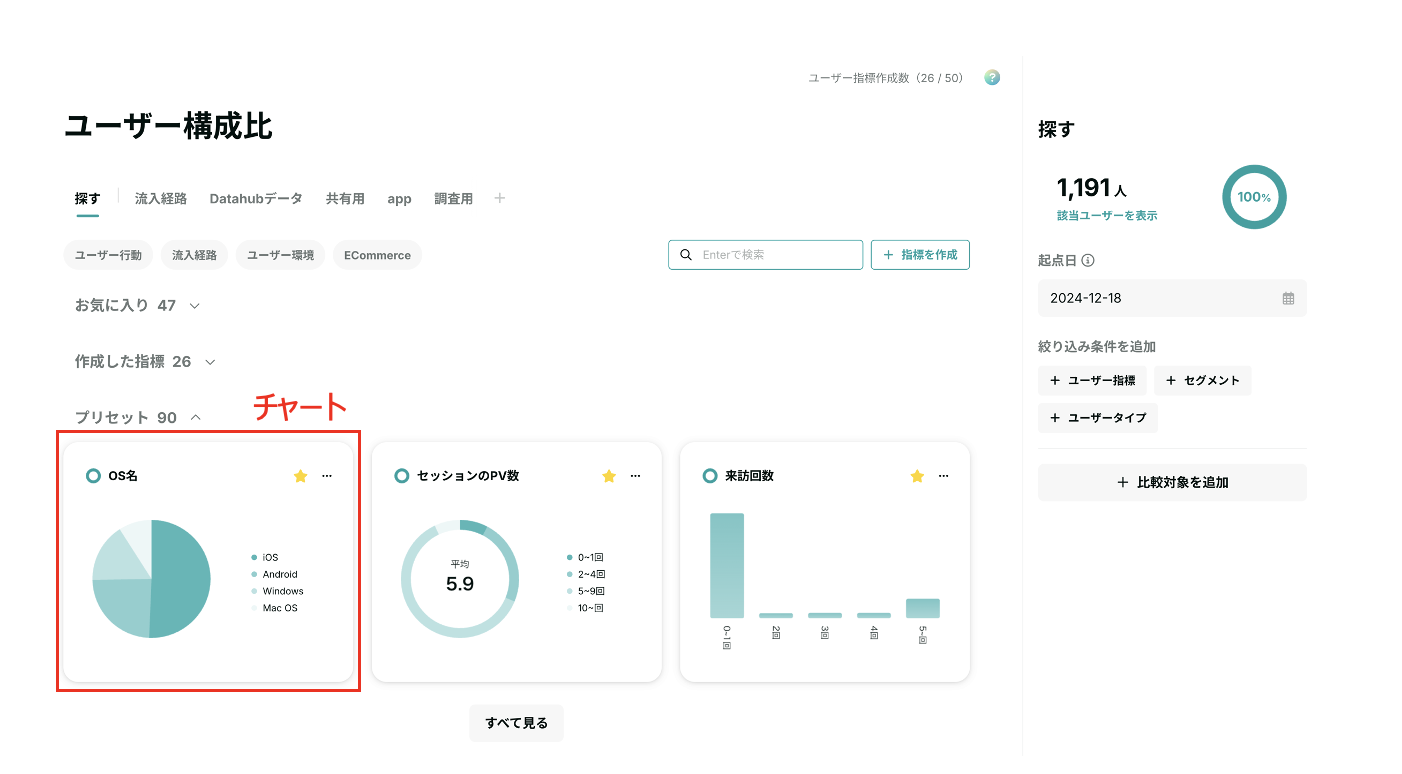The height and width of the screenshot is (774, 1402).
Task: Filter by ユーザー行動 chip
Action: (x=109, y=255)
